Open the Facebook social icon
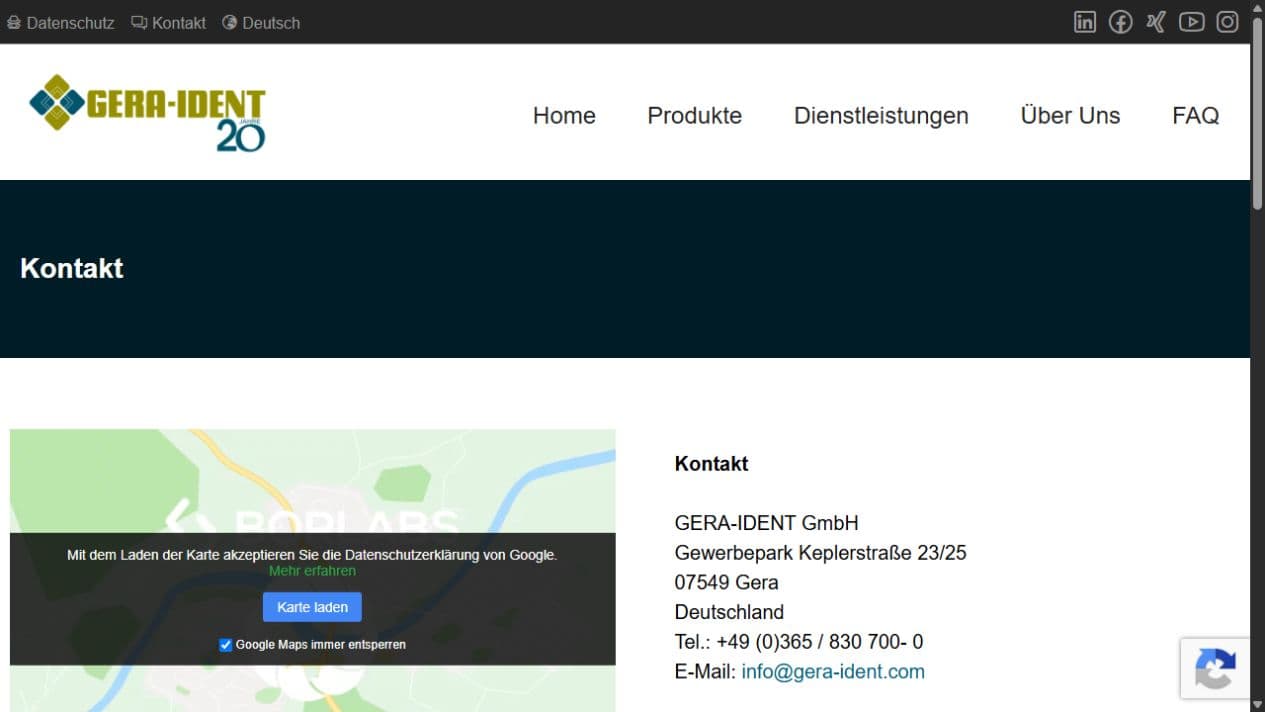 (x=1121, y=22)
